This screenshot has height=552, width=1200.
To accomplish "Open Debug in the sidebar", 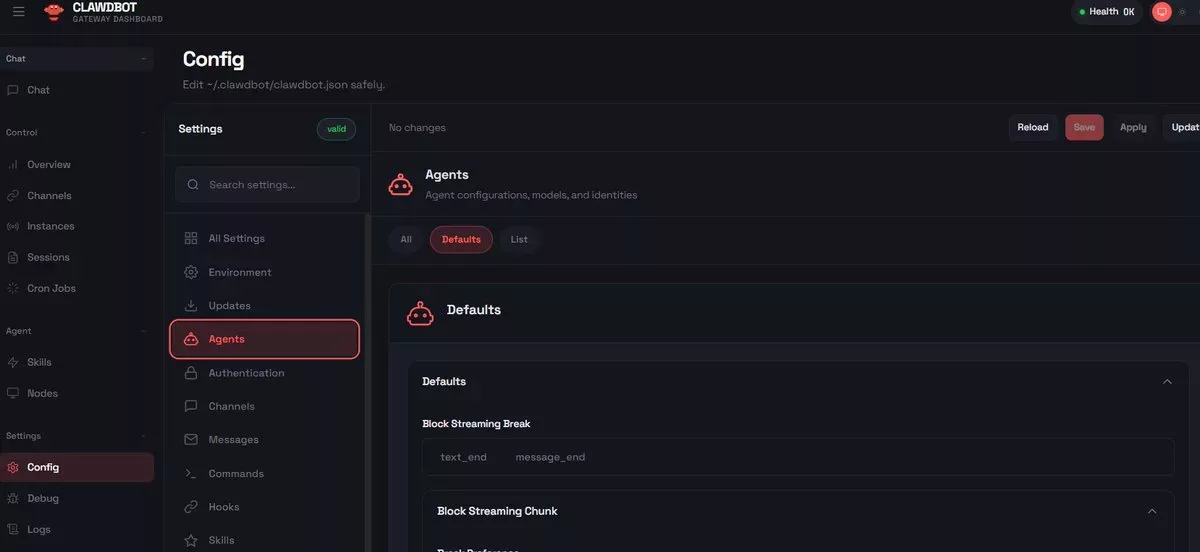I will coord(77,498).
